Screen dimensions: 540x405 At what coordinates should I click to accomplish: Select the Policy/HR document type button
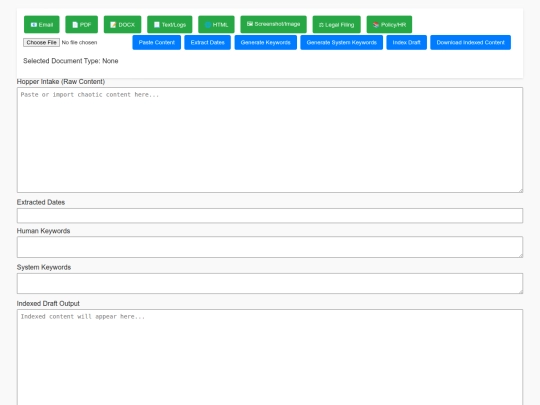tap(389, 24)
